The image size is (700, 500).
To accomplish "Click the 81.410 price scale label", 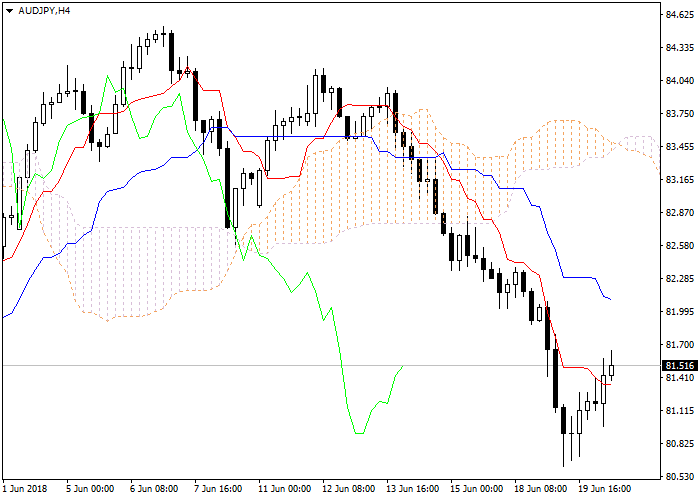I will (x=680, y=378).
